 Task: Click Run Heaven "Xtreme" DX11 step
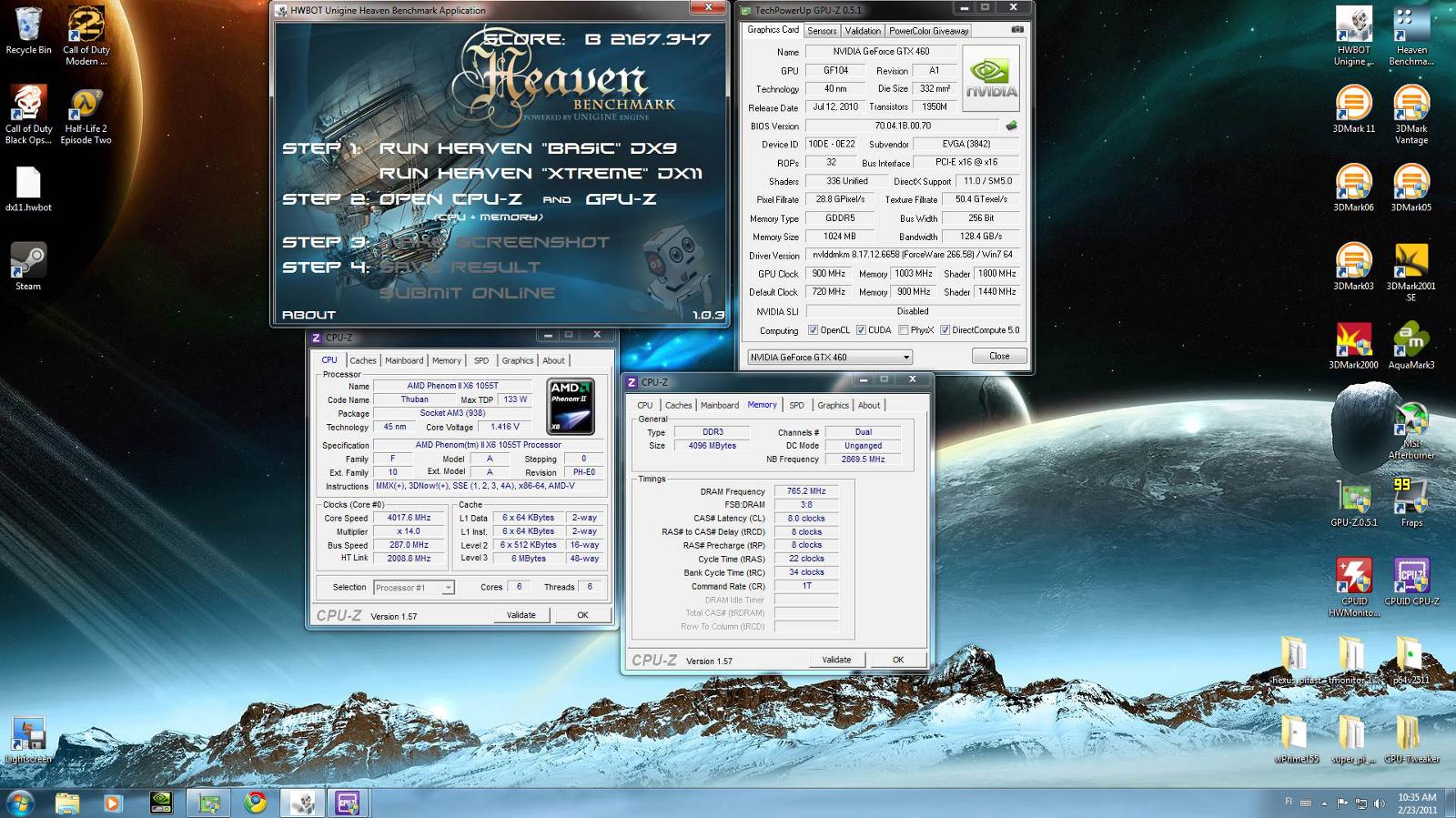(541, 173)
